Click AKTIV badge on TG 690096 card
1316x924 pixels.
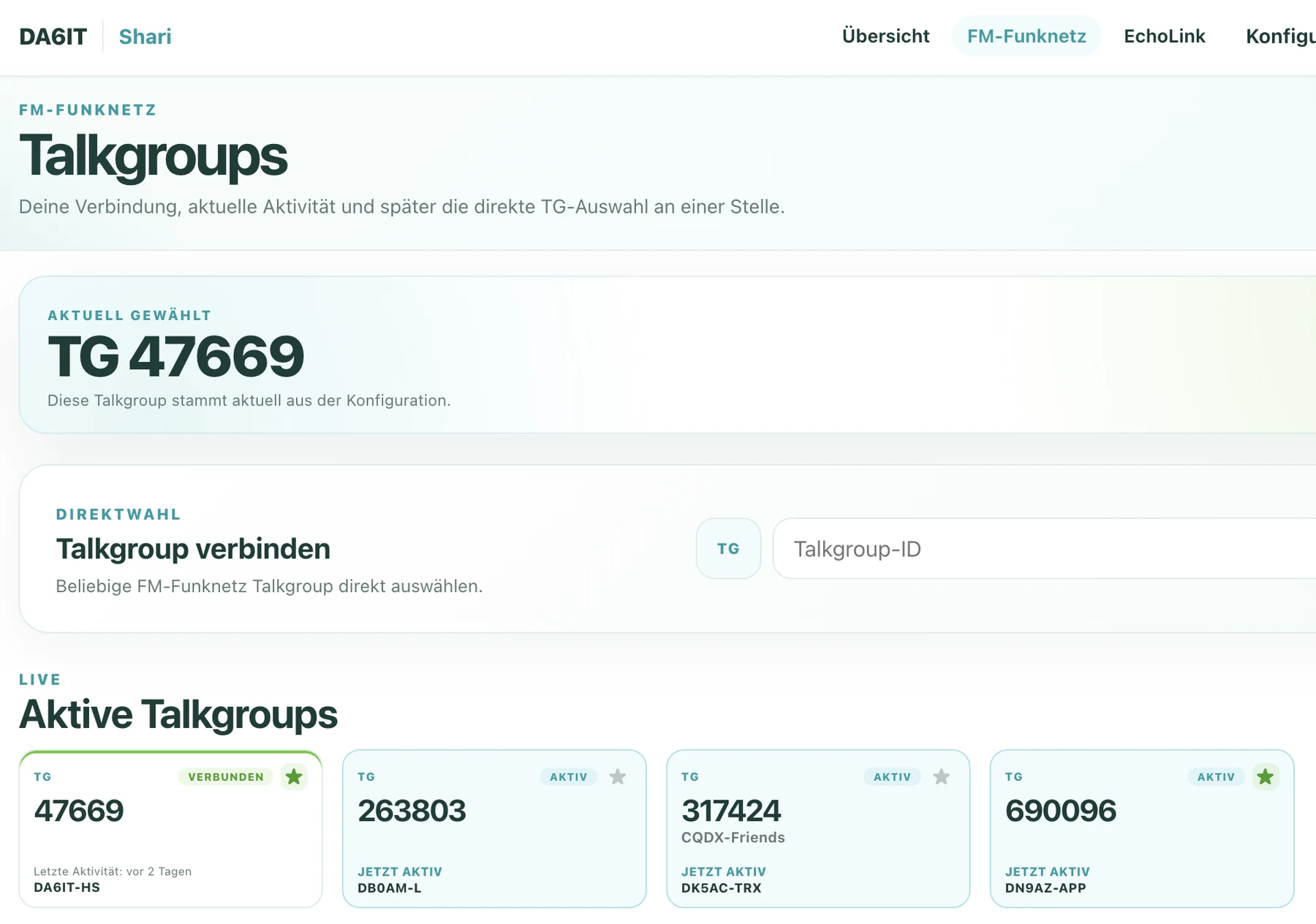click(x=1216, y=776)
